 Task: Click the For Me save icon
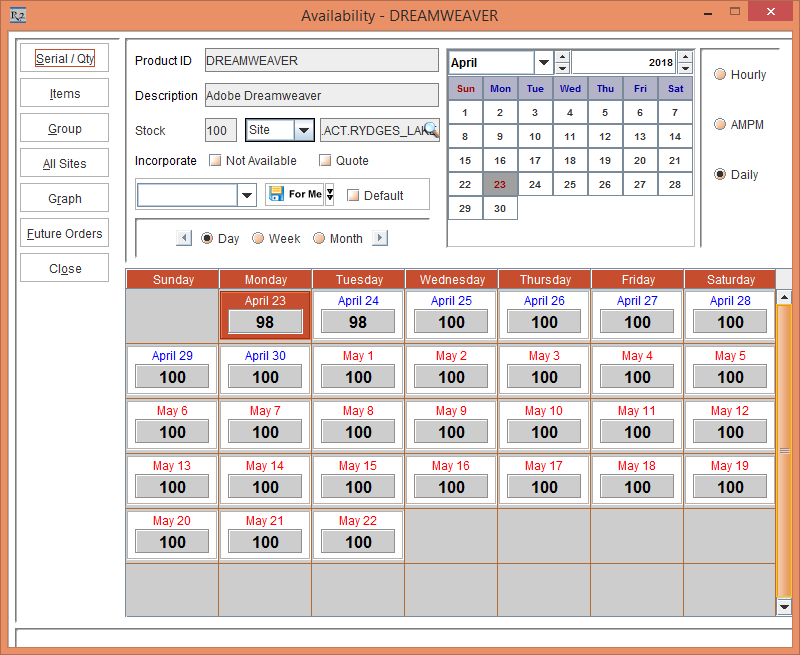[x=277, y=194]
